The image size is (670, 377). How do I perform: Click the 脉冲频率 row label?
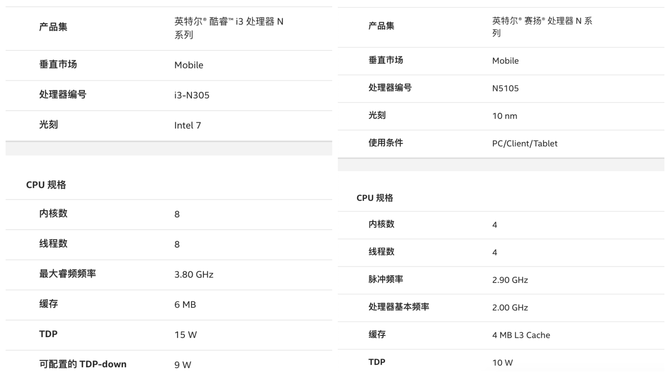[x=385, y=279]
